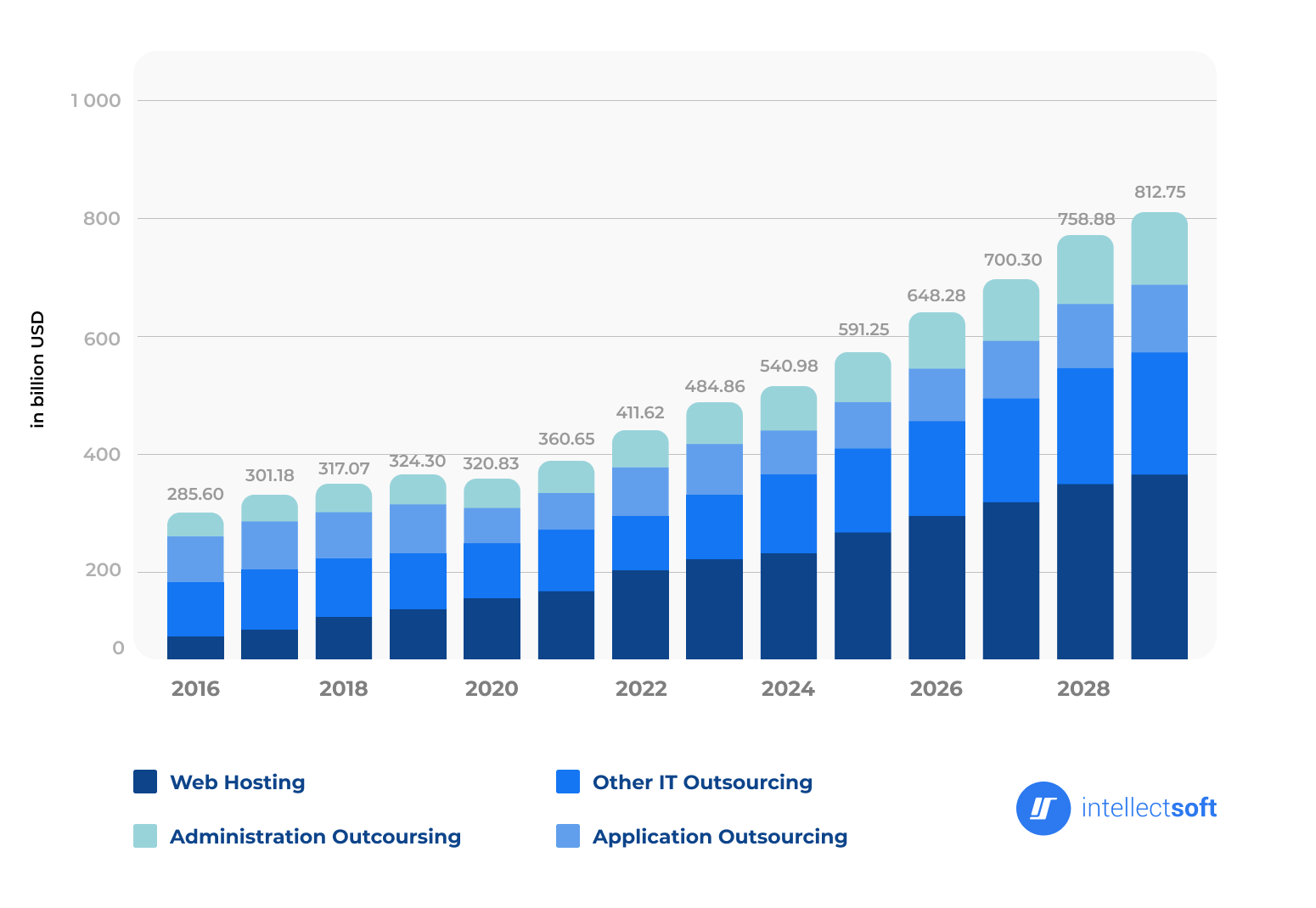Select the Web Hosting legend label
1316x908 pixels.
coord(237,782)
